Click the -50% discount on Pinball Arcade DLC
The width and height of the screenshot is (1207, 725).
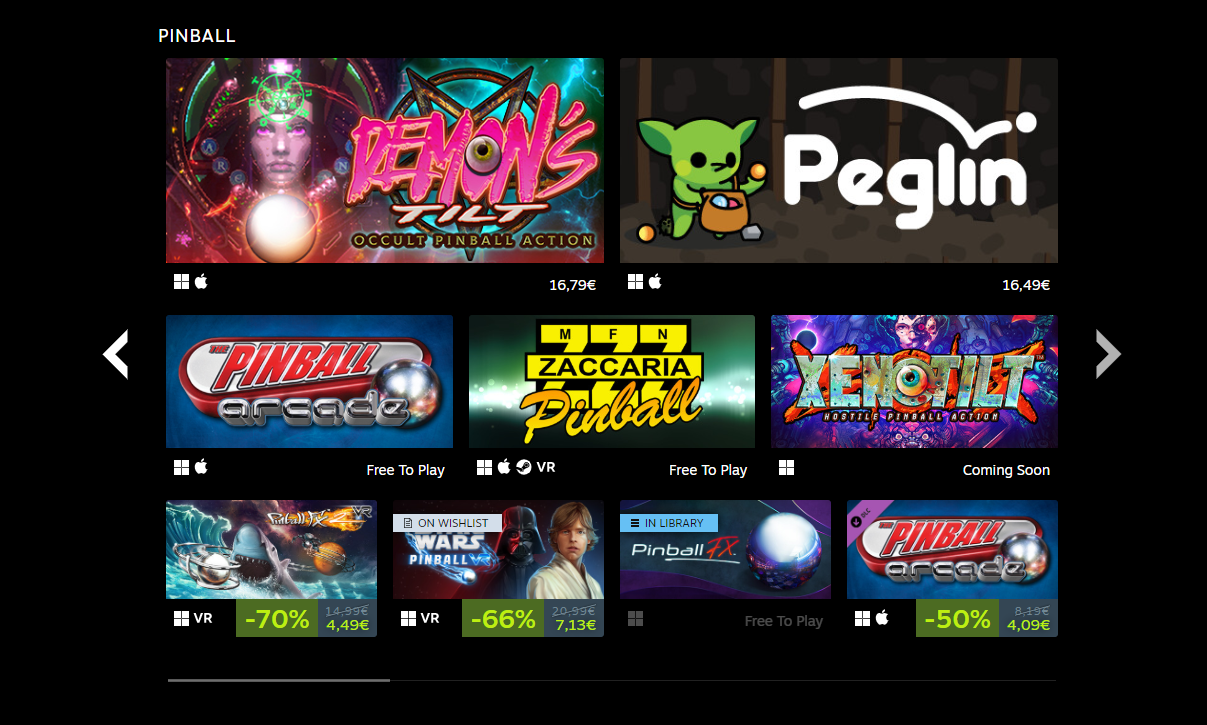[957, 619]
